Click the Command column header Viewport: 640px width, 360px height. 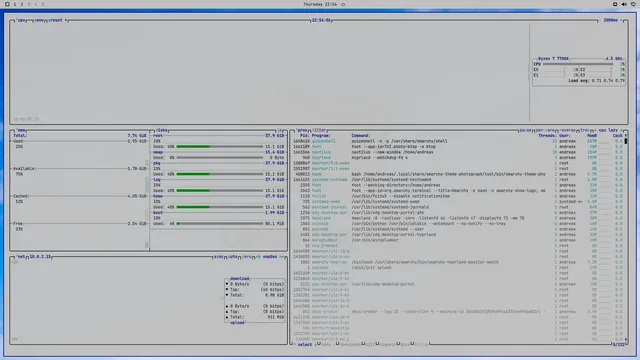pos(360,136)
